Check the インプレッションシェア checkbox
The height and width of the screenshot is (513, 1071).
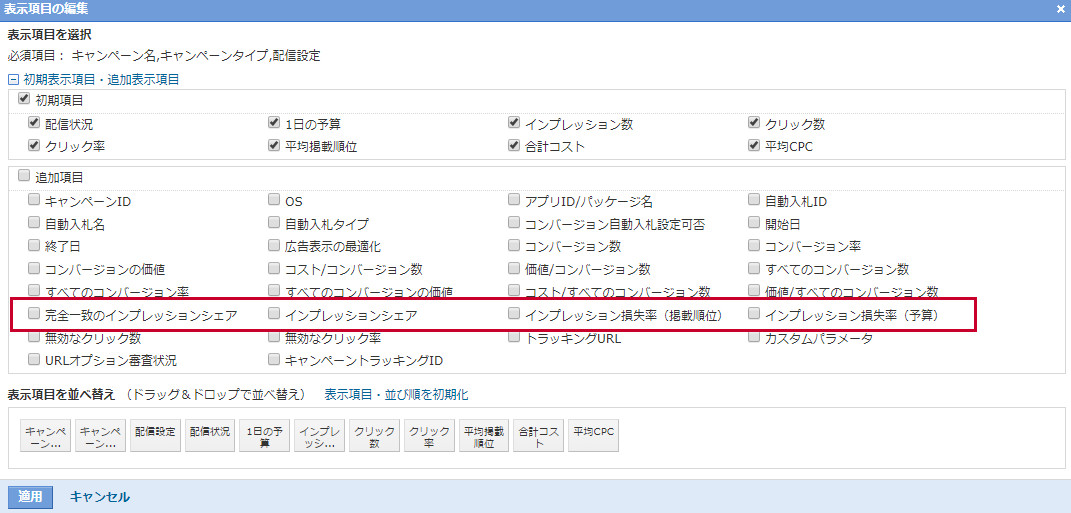(x=275, y=314)
